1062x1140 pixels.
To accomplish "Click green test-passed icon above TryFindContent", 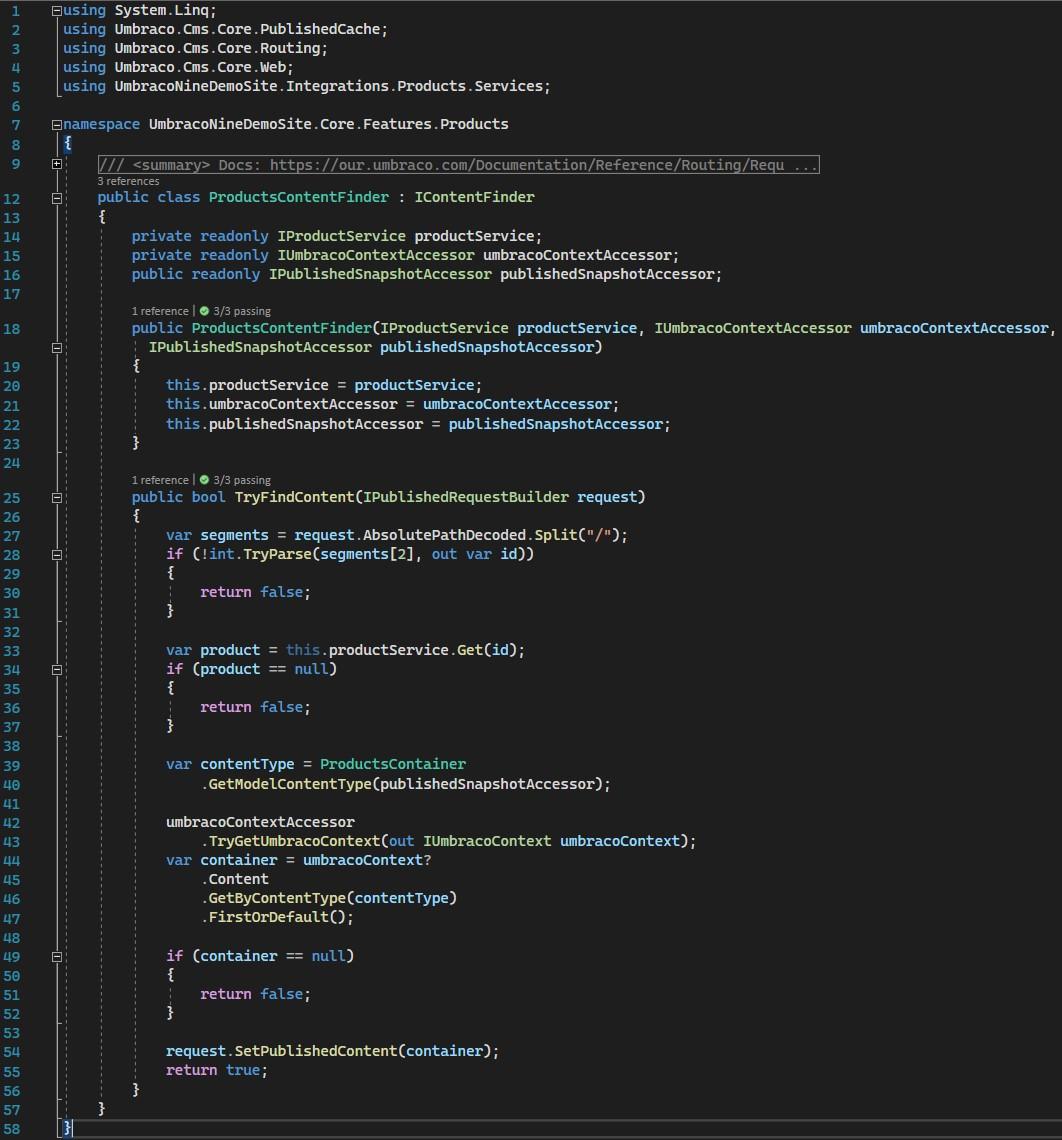I will point(204,481).
